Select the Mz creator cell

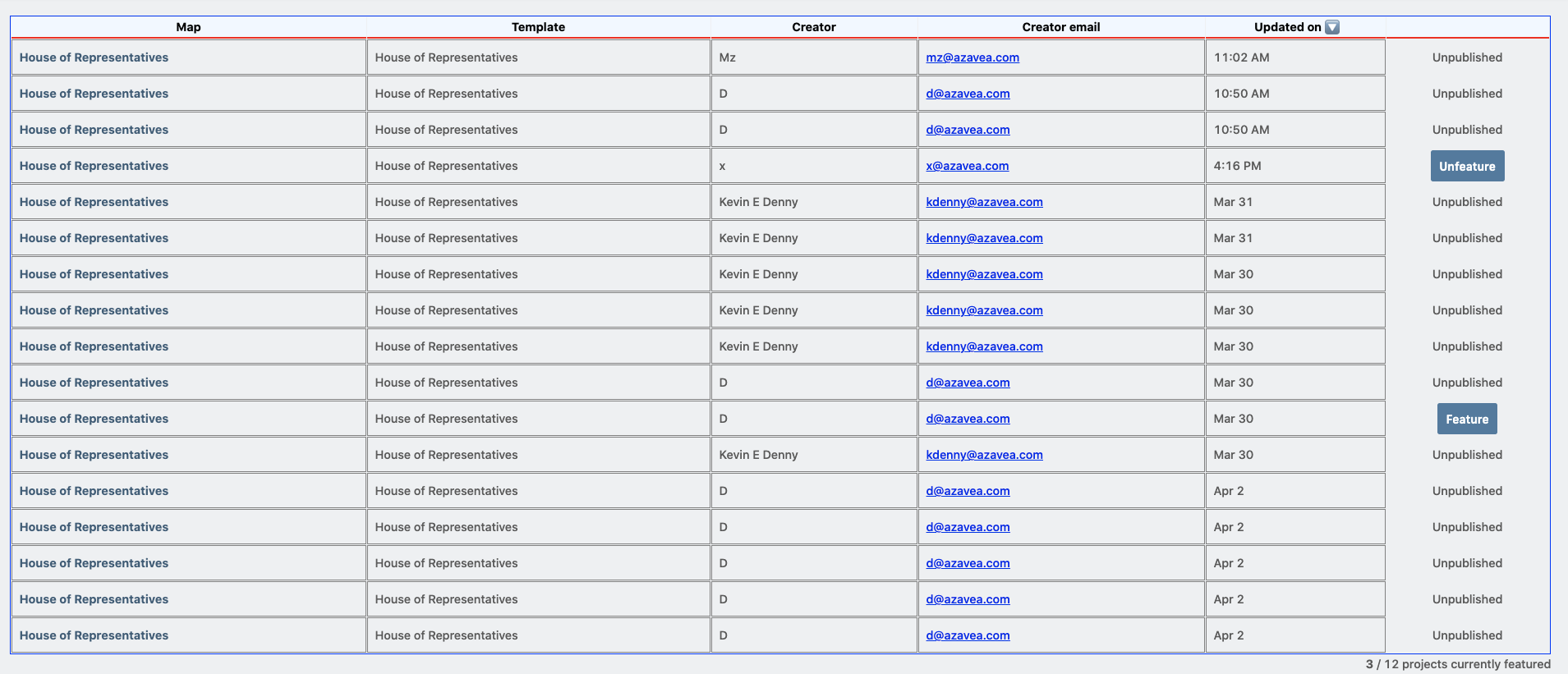pos(813,57)
